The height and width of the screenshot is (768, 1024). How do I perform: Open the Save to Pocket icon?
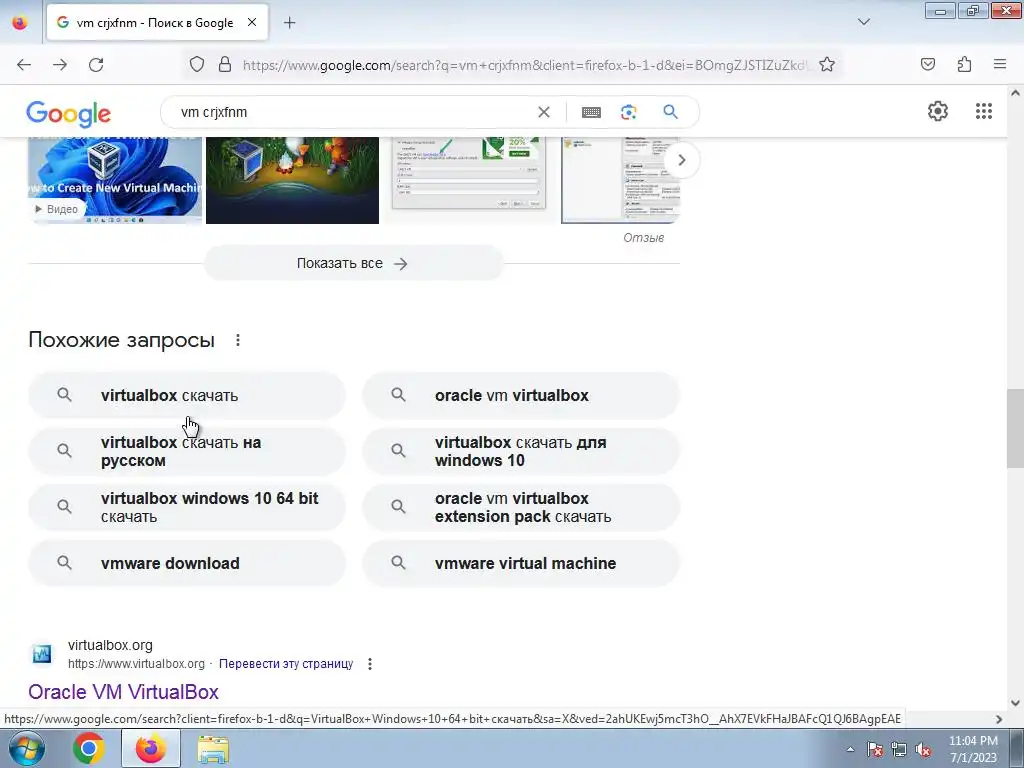pyautogui.click(x=928, y=65)
